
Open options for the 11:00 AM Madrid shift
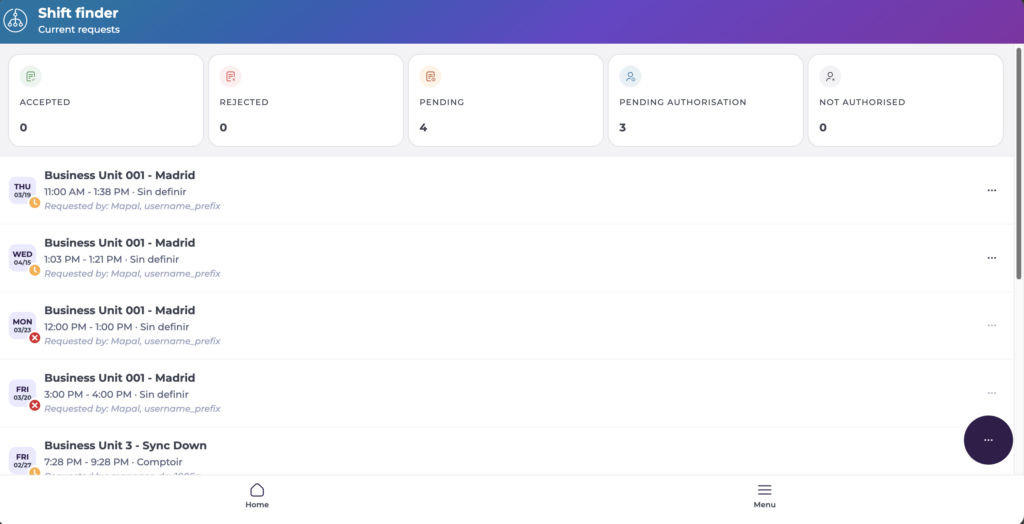pos(991,190)
